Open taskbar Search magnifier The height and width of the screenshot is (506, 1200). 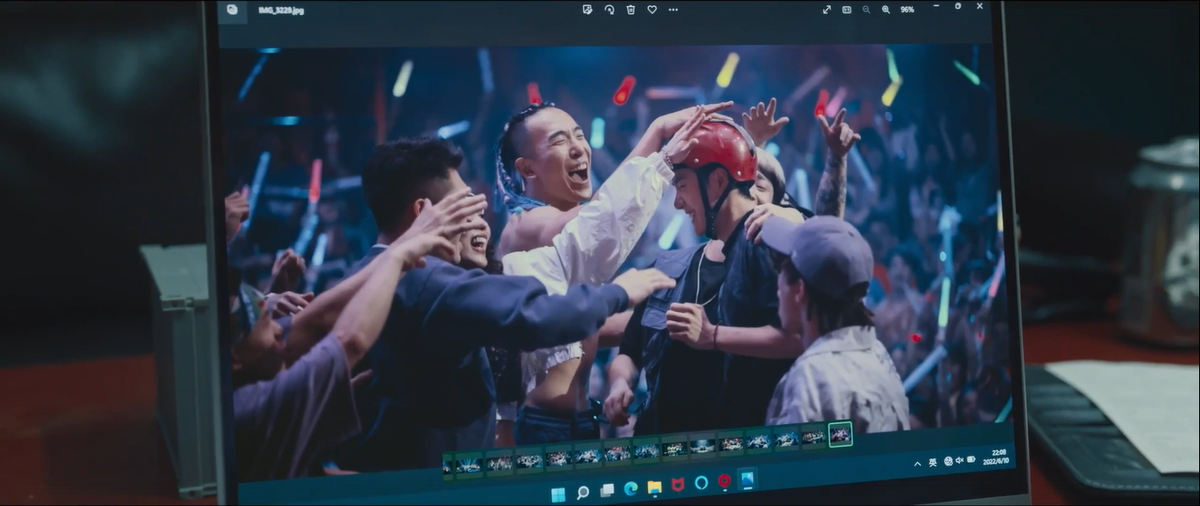coord(583,492)
